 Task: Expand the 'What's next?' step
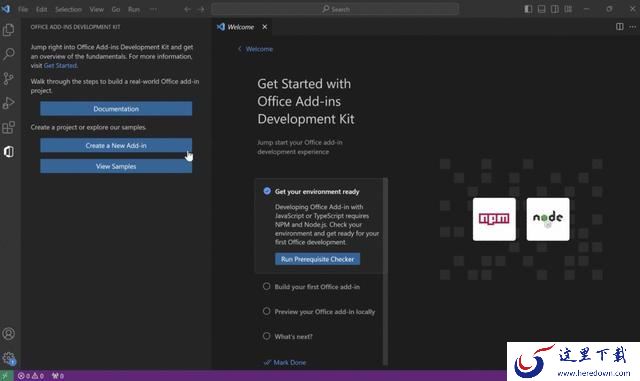pyautogui.click(x=293, y=336)
